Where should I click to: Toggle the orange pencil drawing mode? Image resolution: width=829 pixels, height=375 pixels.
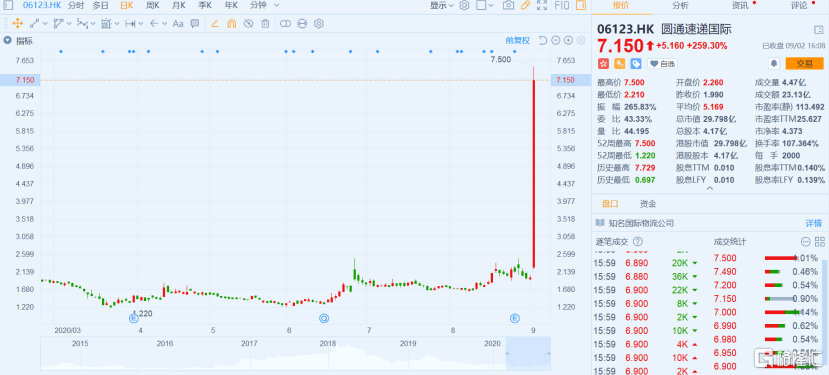pyautogui.click(x=525, y=5)
